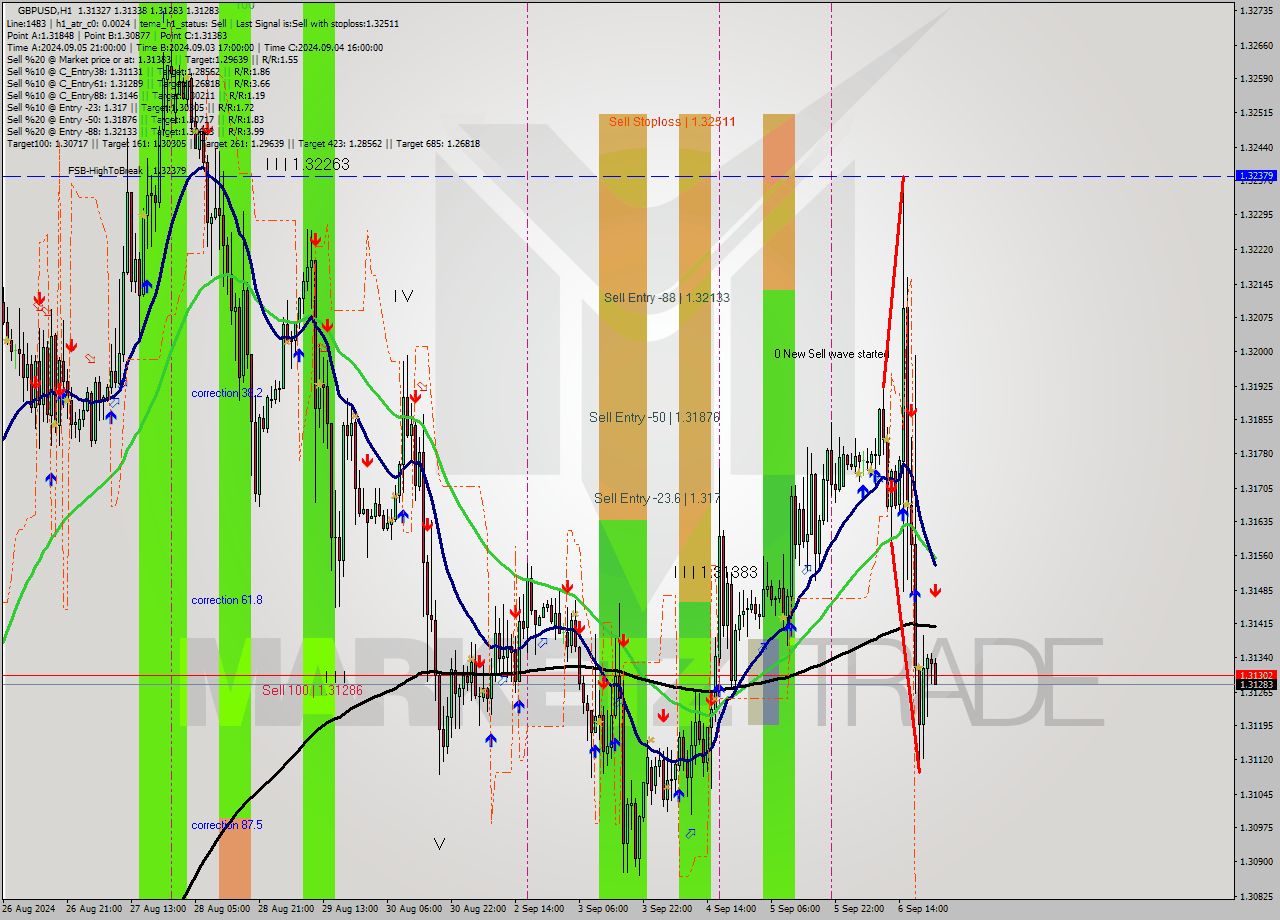Screen dimensions: 1280x920
Task: Click the 1.31780 price scale label
Action: 1256,454
